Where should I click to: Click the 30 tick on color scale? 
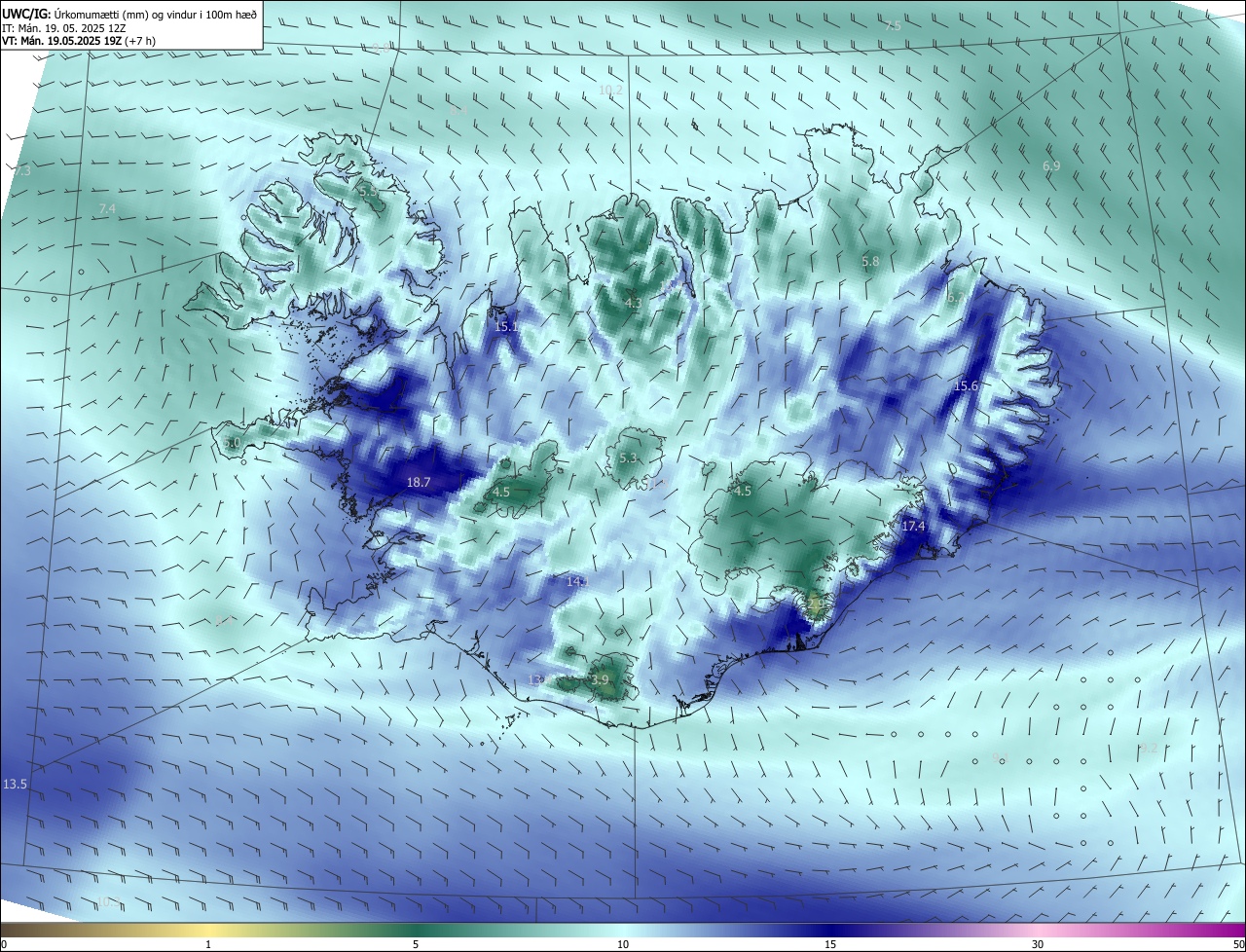tap(1038, 944)
